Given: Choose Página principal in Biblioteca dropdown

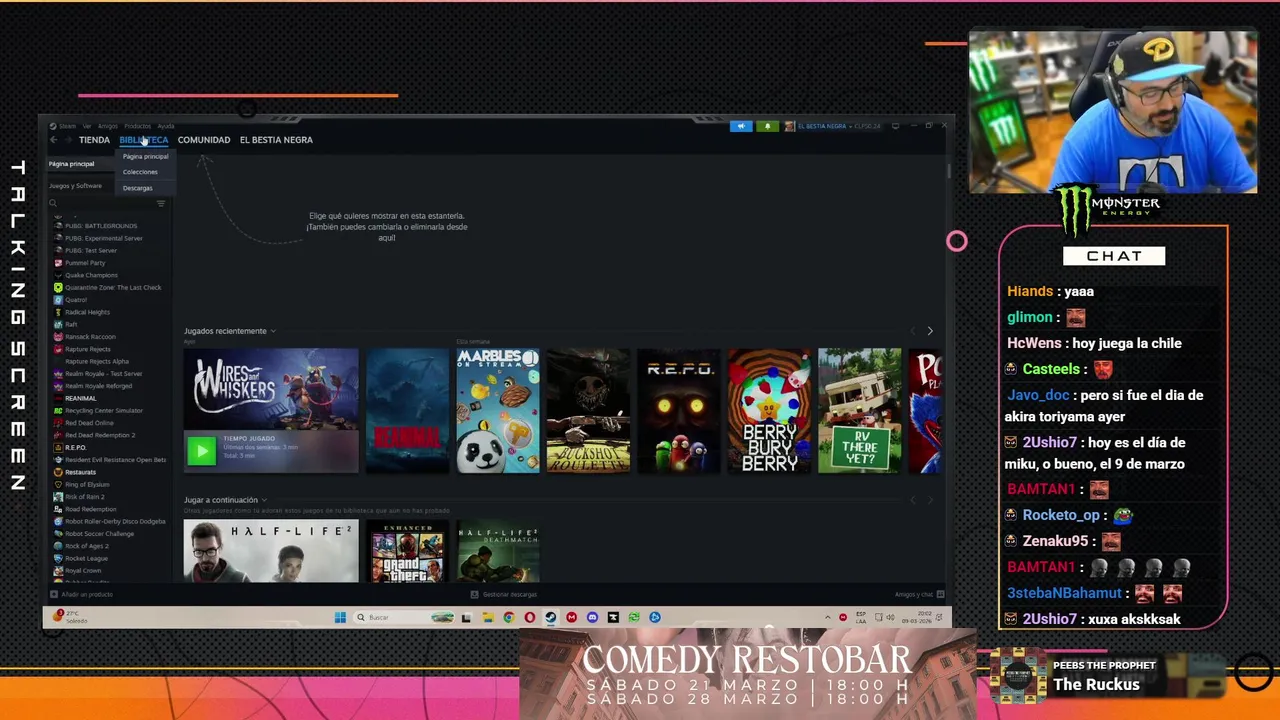Looking at the screenshot, I should [146, 156].
